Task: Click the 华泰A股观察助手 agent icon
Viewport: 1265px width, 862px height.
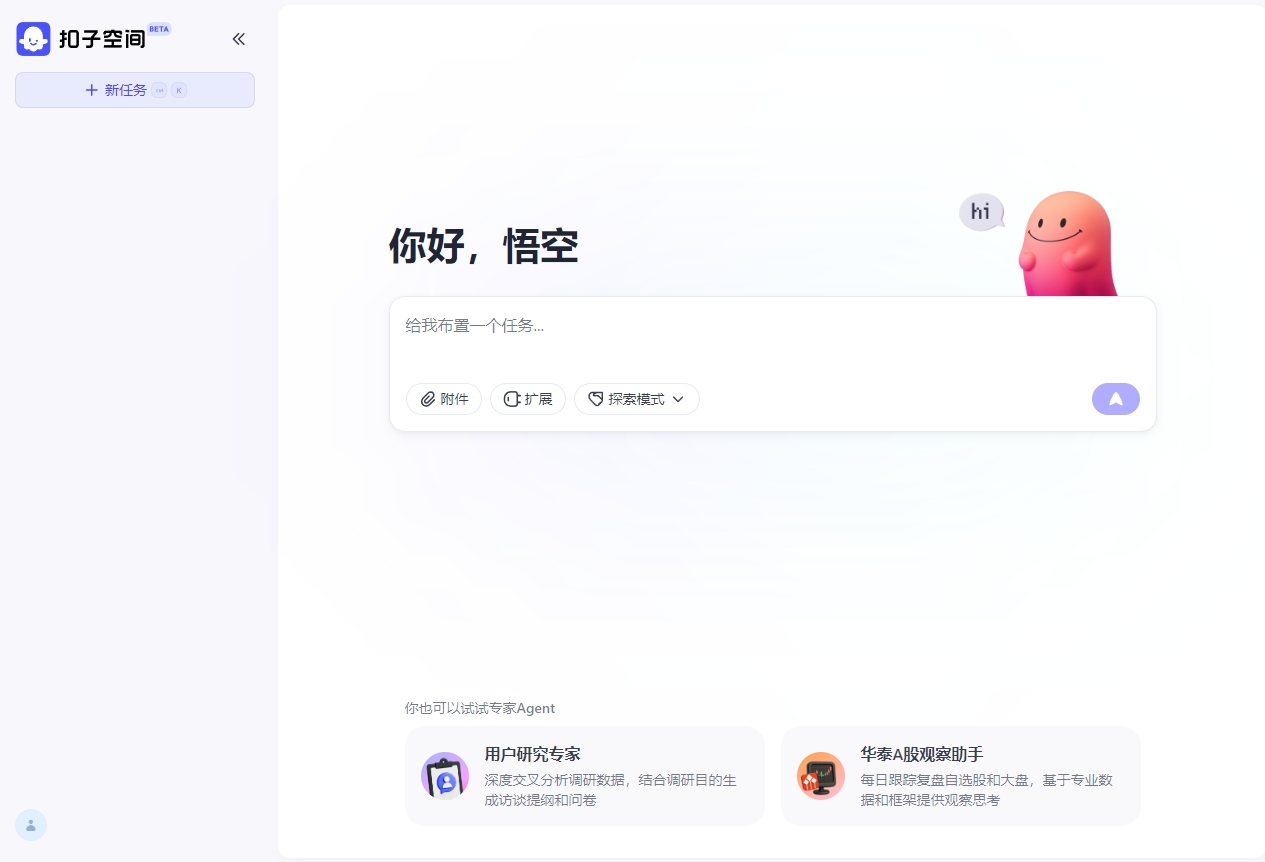Action: (x=820, y=776)
